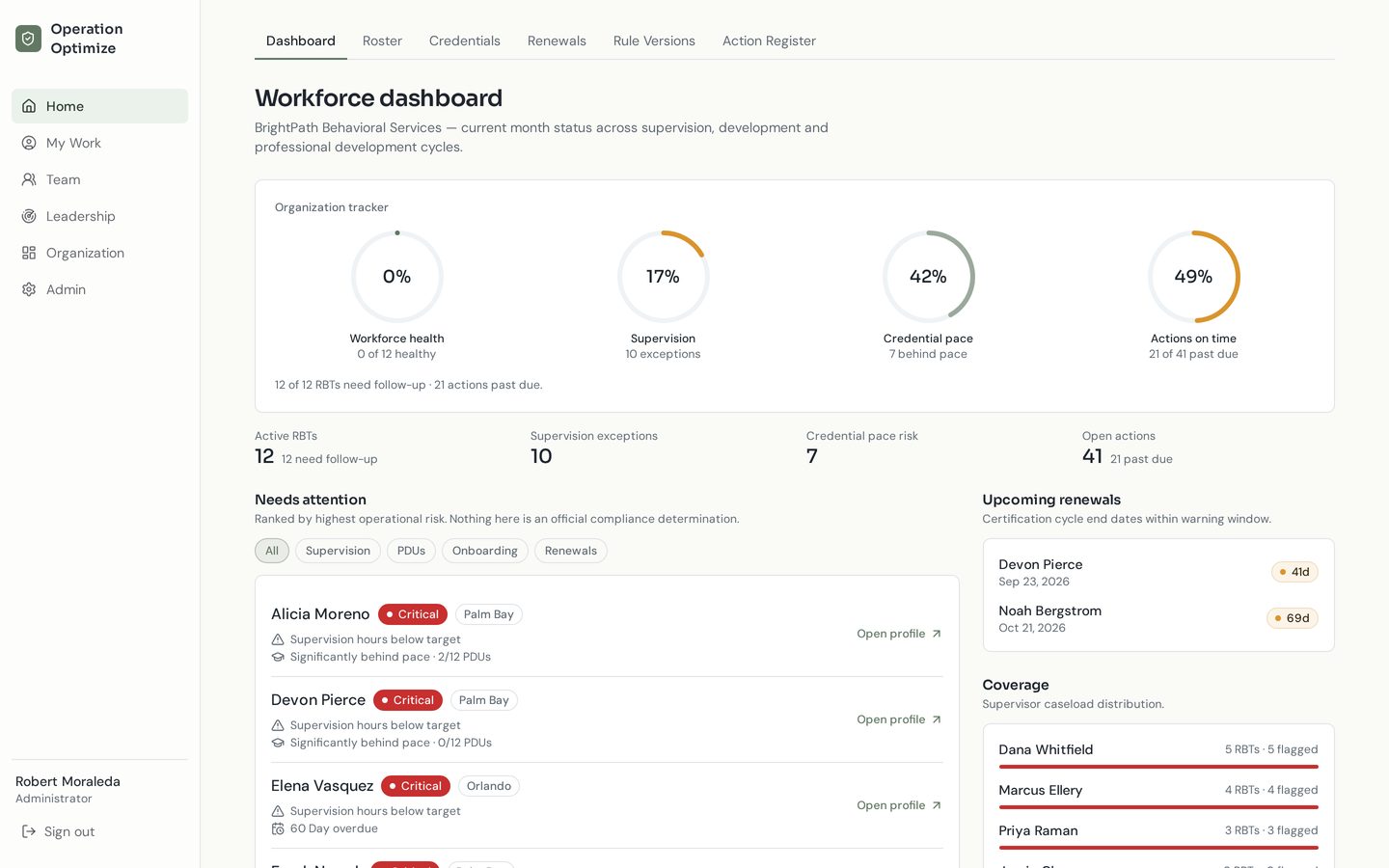Select the All filter chip
Viewport: 1389px width, 868px height.
[x=272, y=551]
